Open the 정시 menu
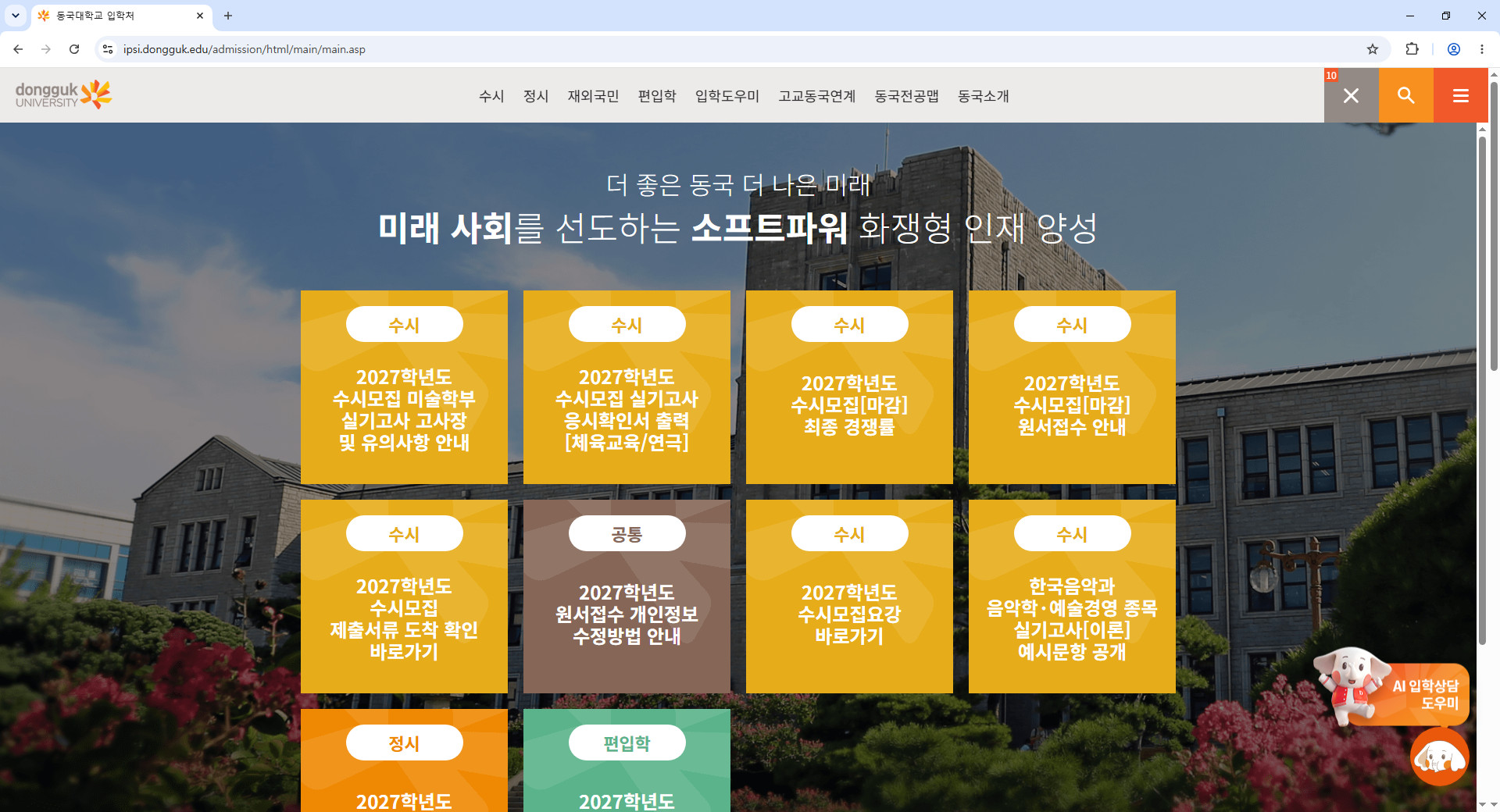 pos(536,96)
